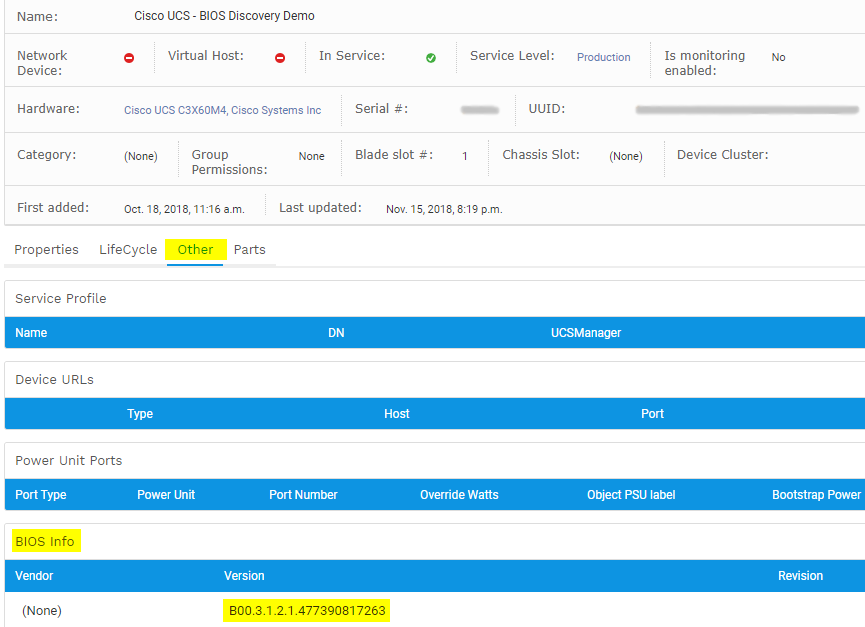The image size is (865, 627).
Task: Click the DN column in Service Profile
Action: 336,333
